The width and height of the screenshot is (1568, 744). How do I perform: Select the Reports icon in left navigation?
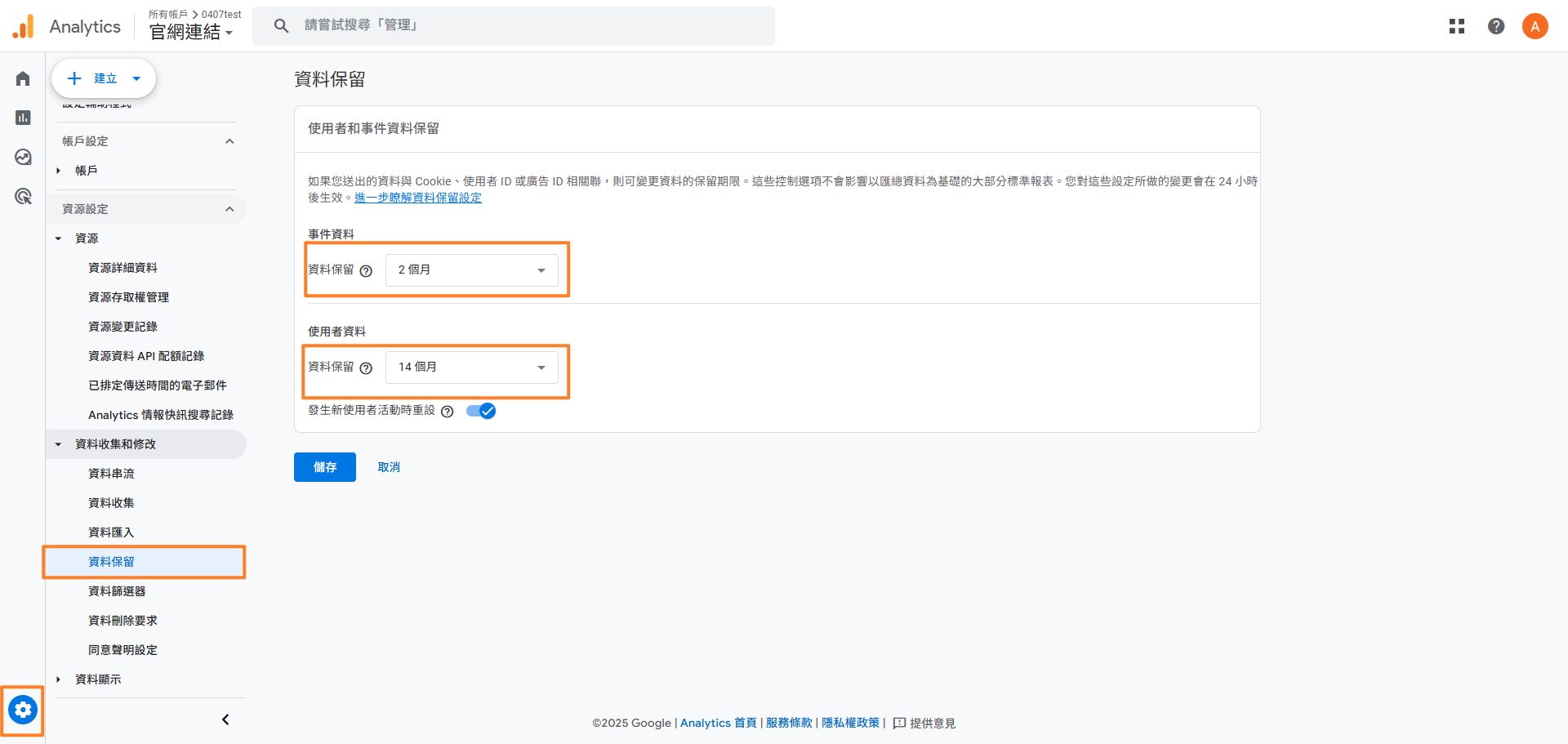(x=22, y=117)
